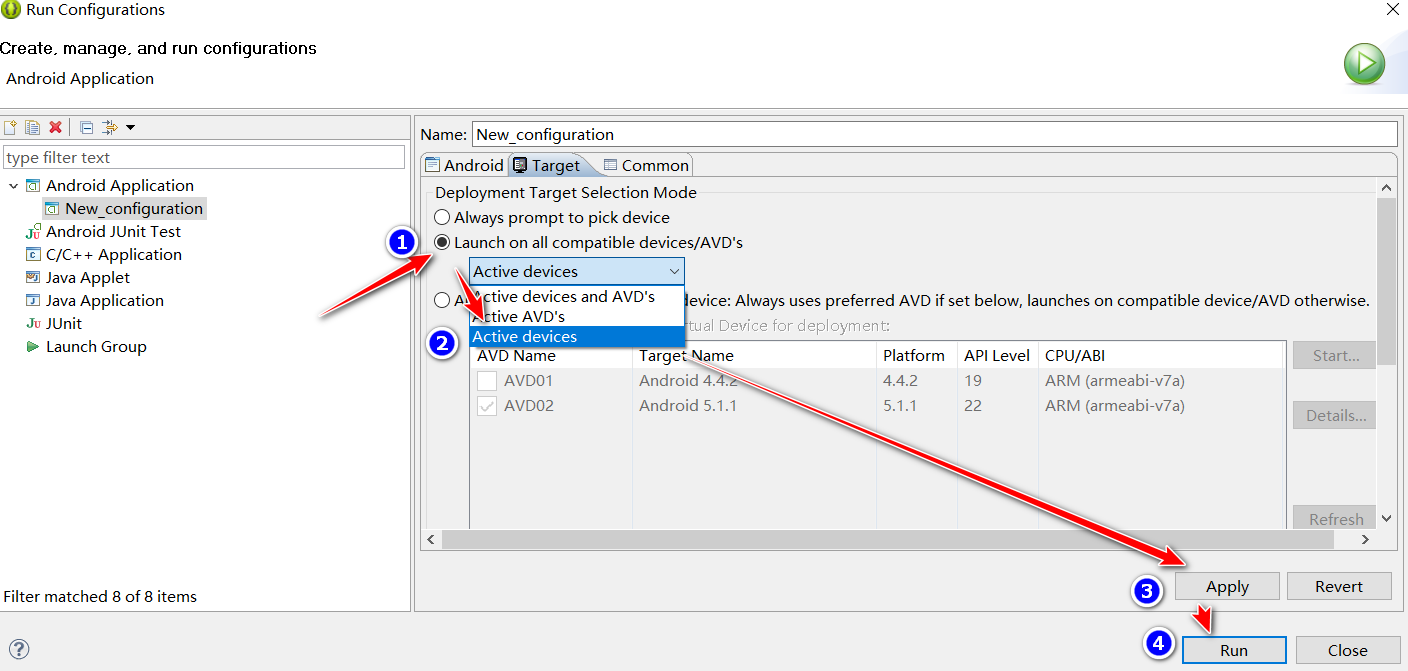1408x671 pixels.
Task: Click the filter launch configurations icon
Action: [x=110, y=127]
